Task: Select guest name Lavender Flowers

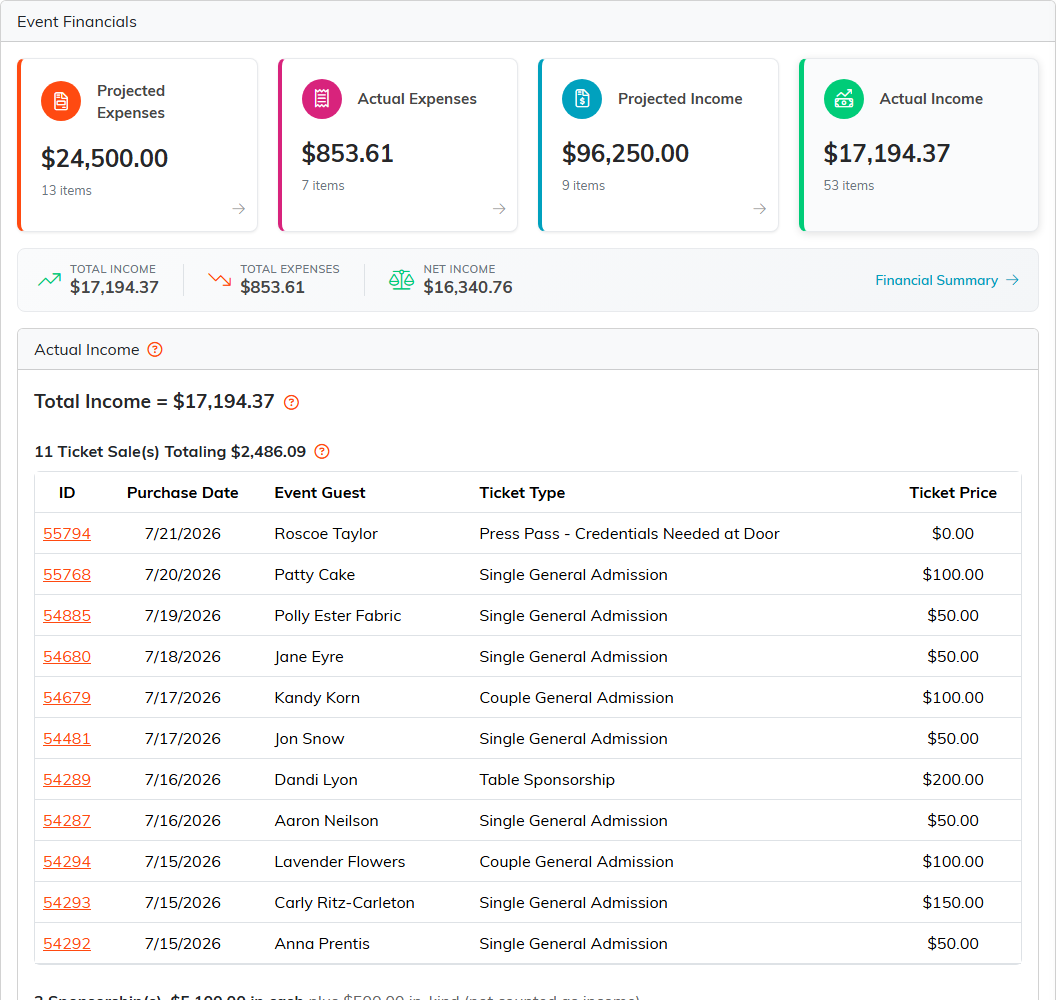Action: coord(339,862)
